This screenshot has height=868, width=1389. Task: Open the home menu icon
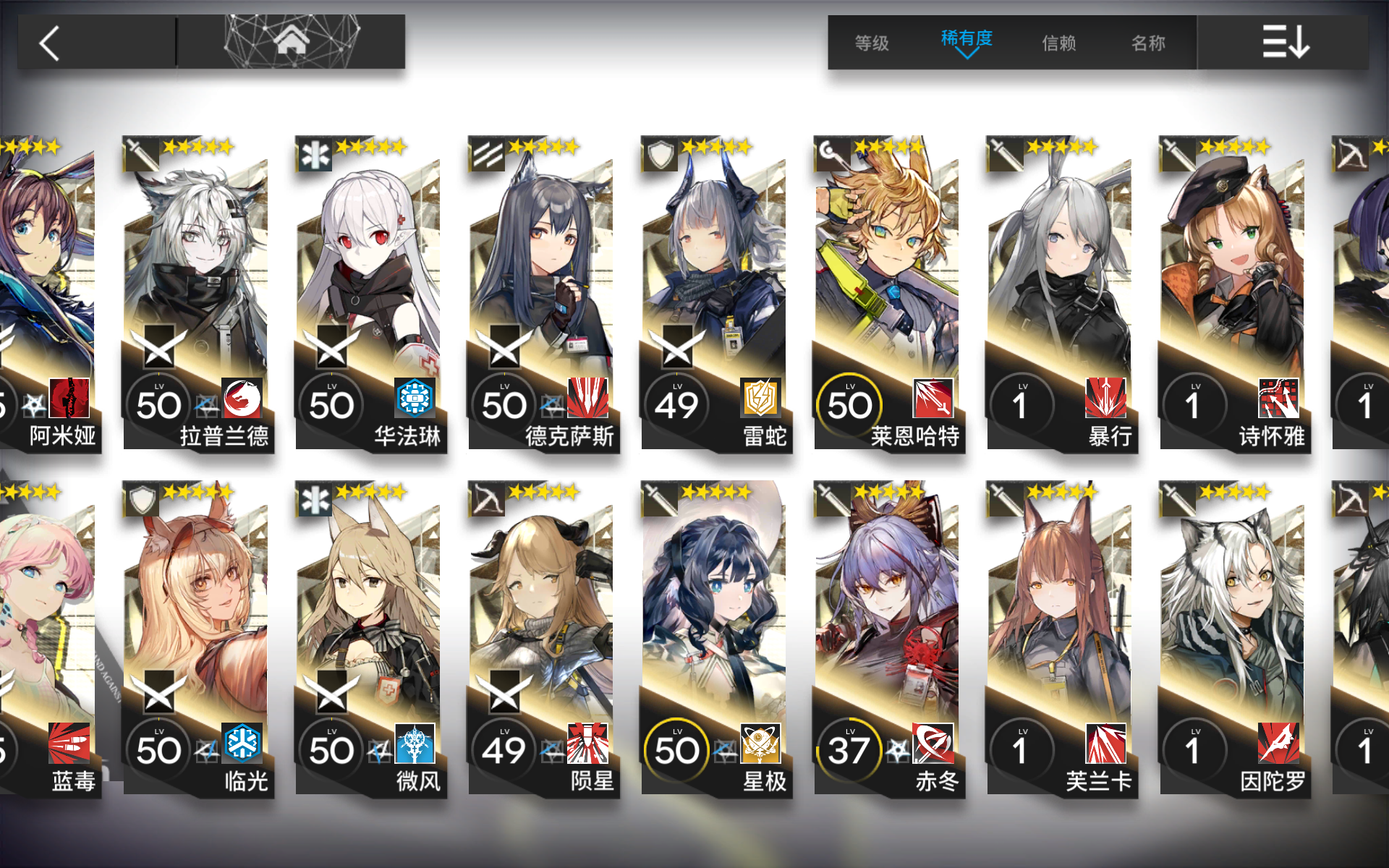tap(291, 42)
